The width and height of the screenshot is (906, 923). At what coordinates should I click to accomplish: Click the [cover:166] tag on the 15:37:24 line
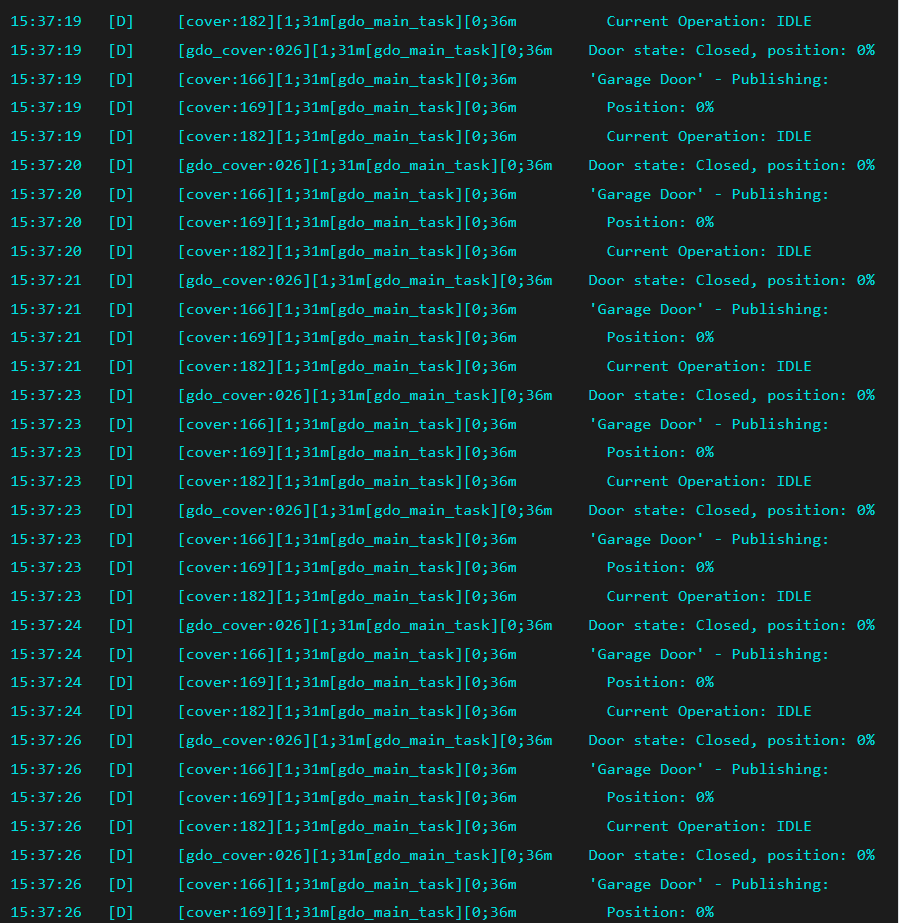pos(227,655)
